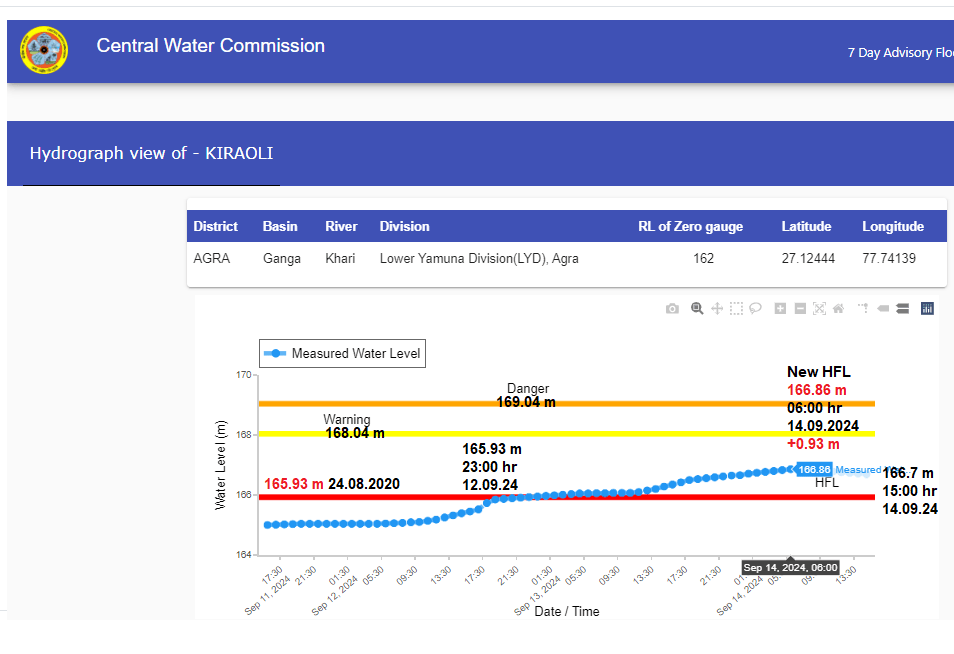The width and height of the screenshot is (954, 654).
Task: Select the Zoom tool in chart toolbar
Action: [697, 309]
